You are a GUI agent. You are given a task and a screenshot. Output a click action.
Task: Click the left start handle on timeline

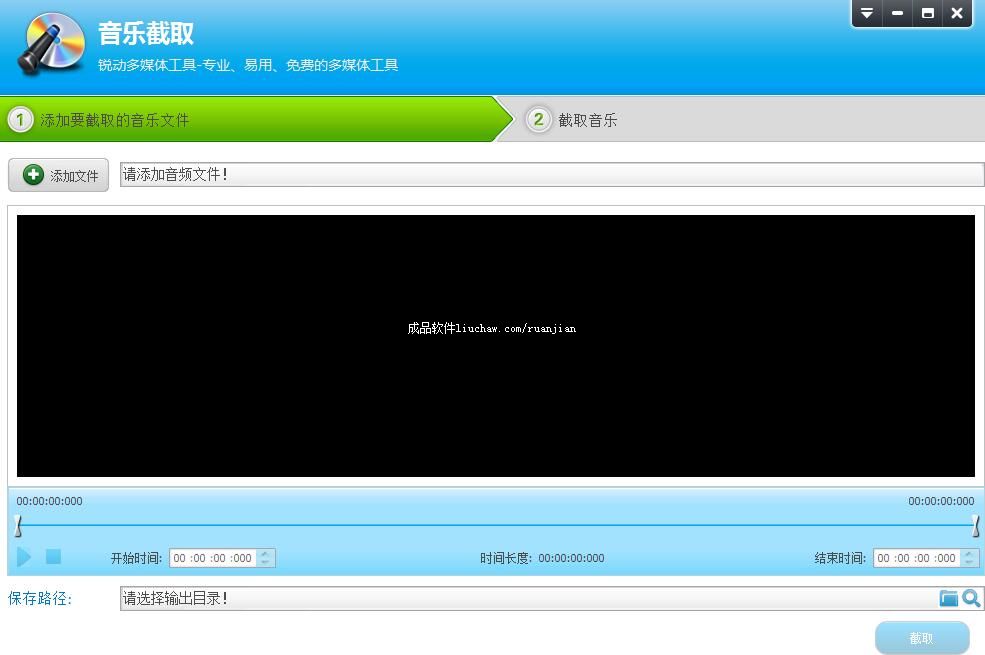click(x=18, y=526)
